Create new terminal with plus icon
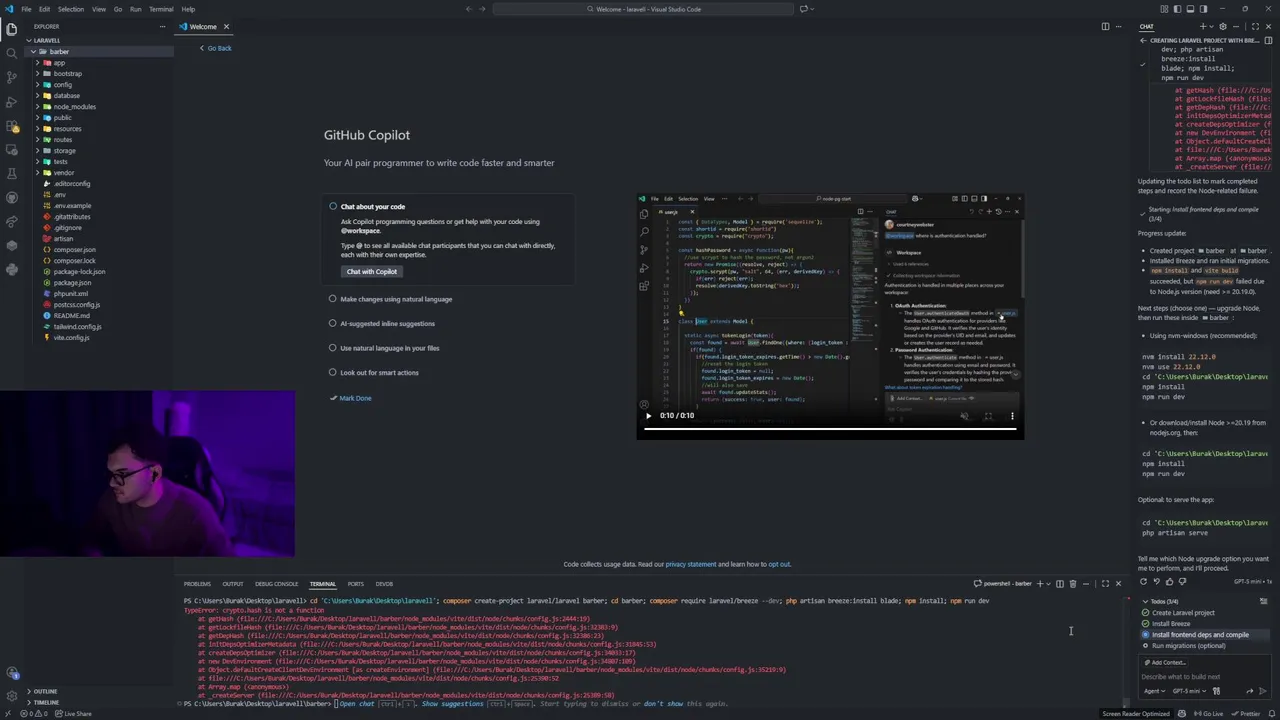The image size is (1280, 720). [1039, 584]
